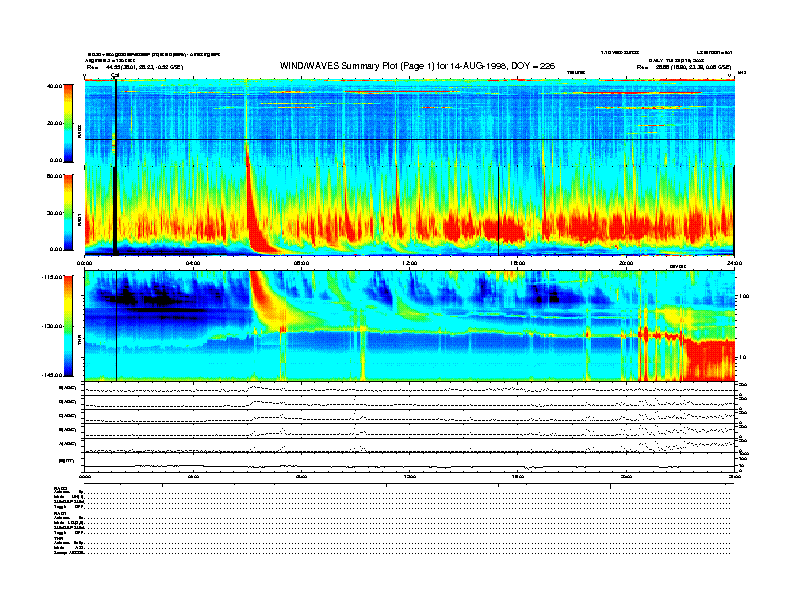Select the -115.00 label on the TNR color scale

pos(52,277)
